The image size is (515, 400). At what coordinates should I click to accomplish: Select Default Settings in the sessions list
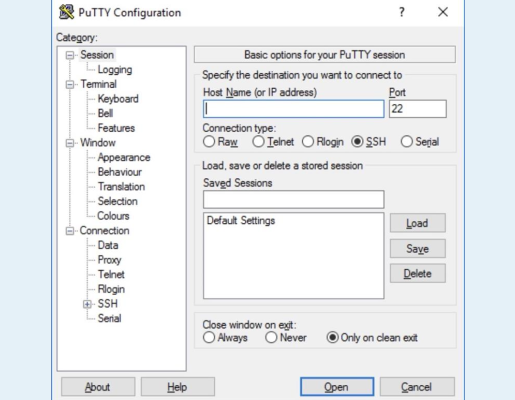241,221
